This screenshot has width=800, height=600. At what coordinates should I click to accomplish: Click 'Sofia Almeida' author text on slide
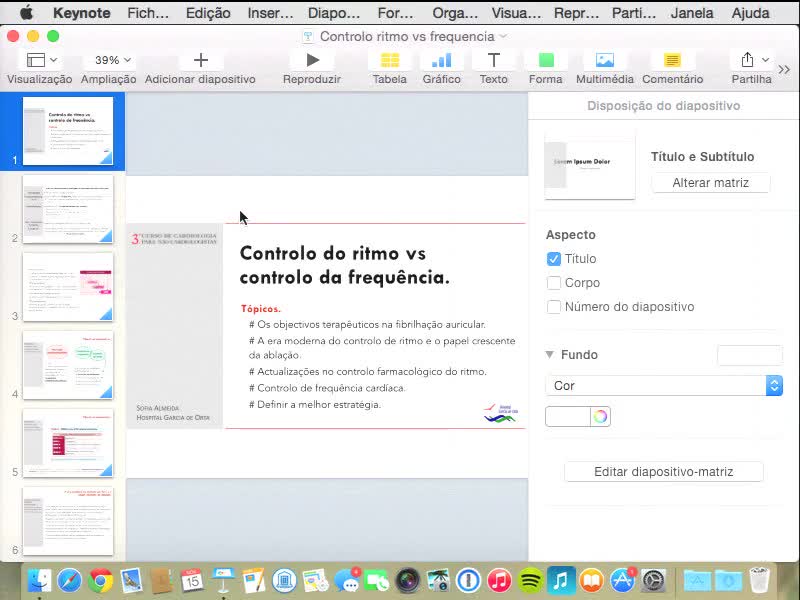coord(158,408)
